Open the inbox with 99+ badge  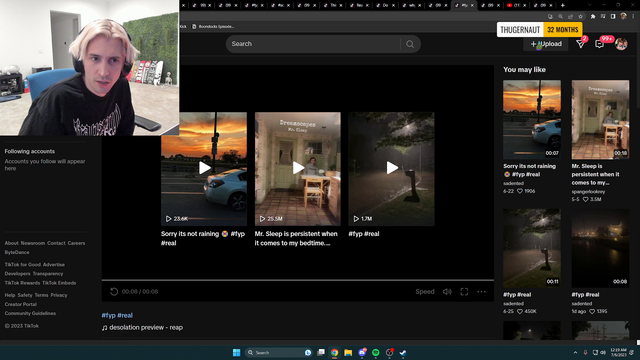tap(599, 44)
